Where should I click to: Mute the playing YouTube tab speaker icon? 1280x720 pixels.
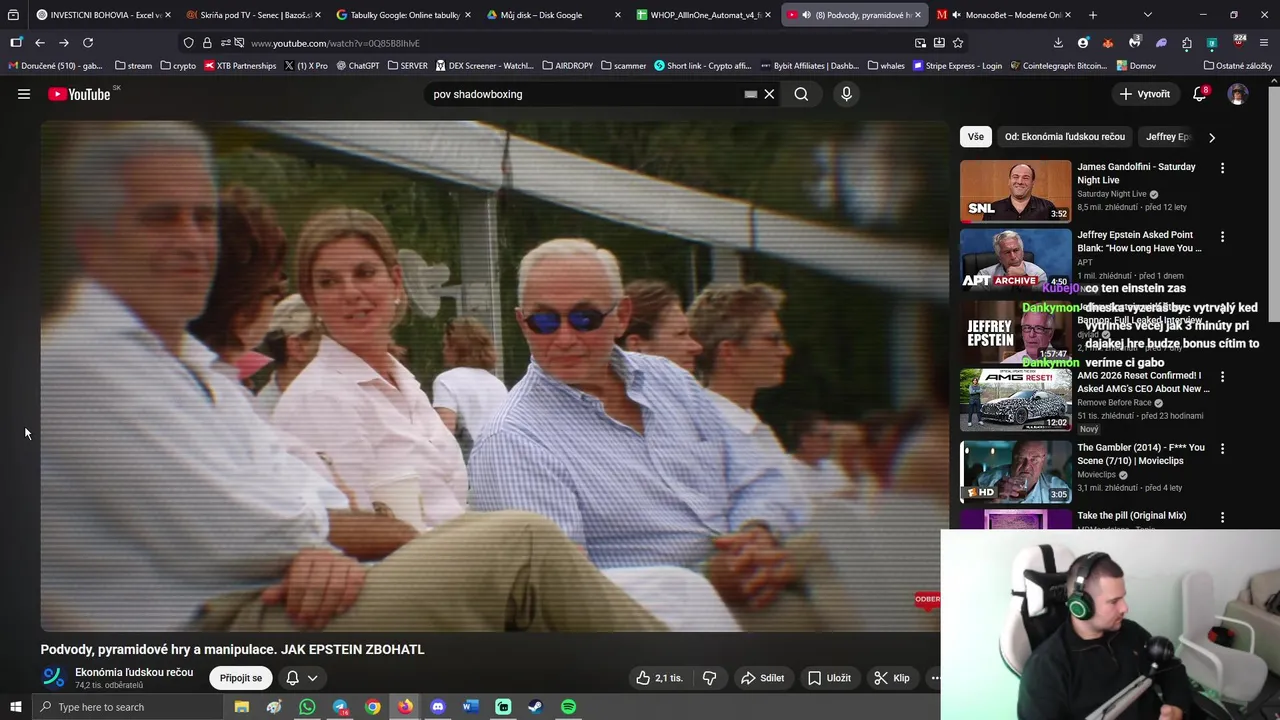(x=806, y=15)
